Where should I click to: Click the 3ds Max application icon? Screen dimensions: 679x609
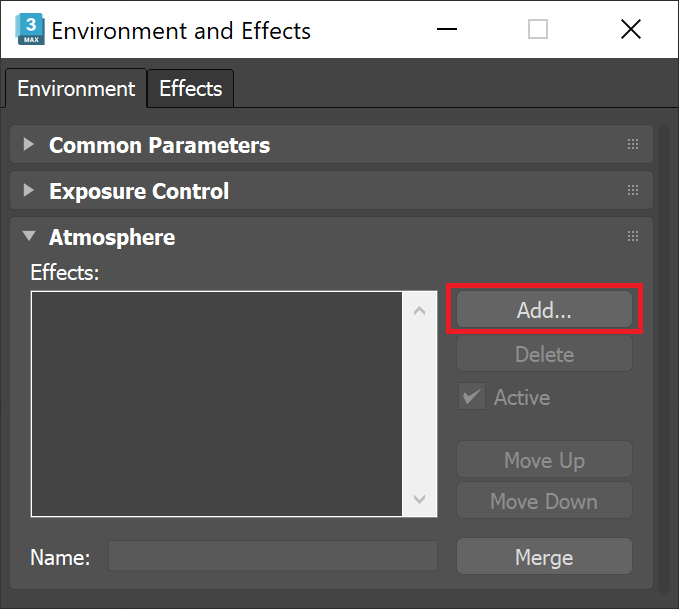pyautogui.click(x=29, y=30)
